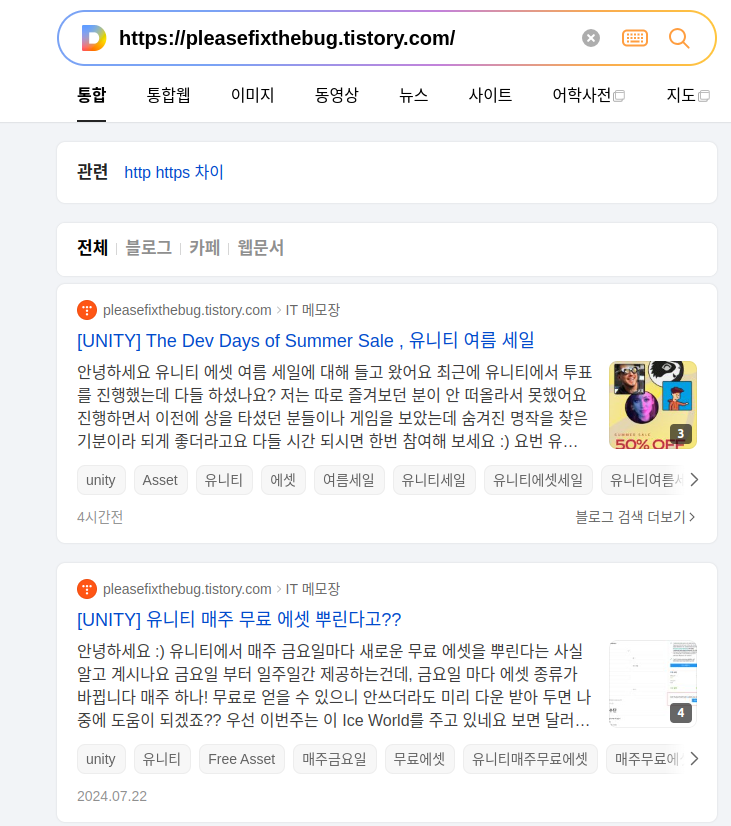Click the '에셋' tag
The width and height of the screenshot is (731, 826).
[283, 480]
